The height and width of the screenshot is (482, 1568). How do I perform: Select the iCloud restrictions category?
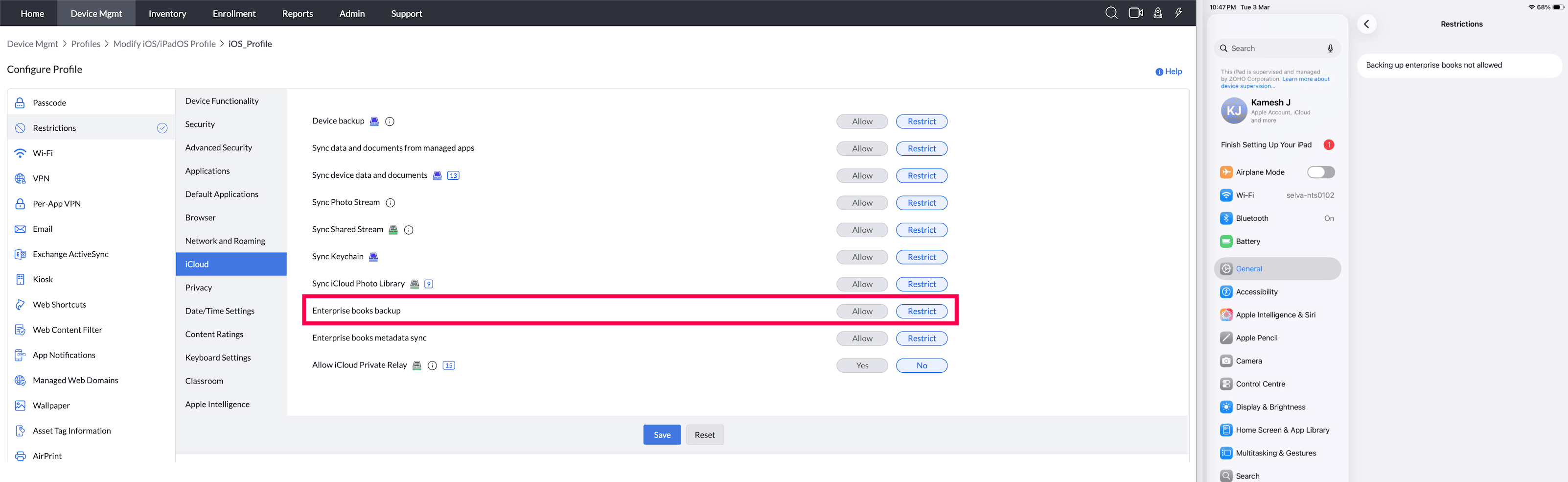coord(231,265)
